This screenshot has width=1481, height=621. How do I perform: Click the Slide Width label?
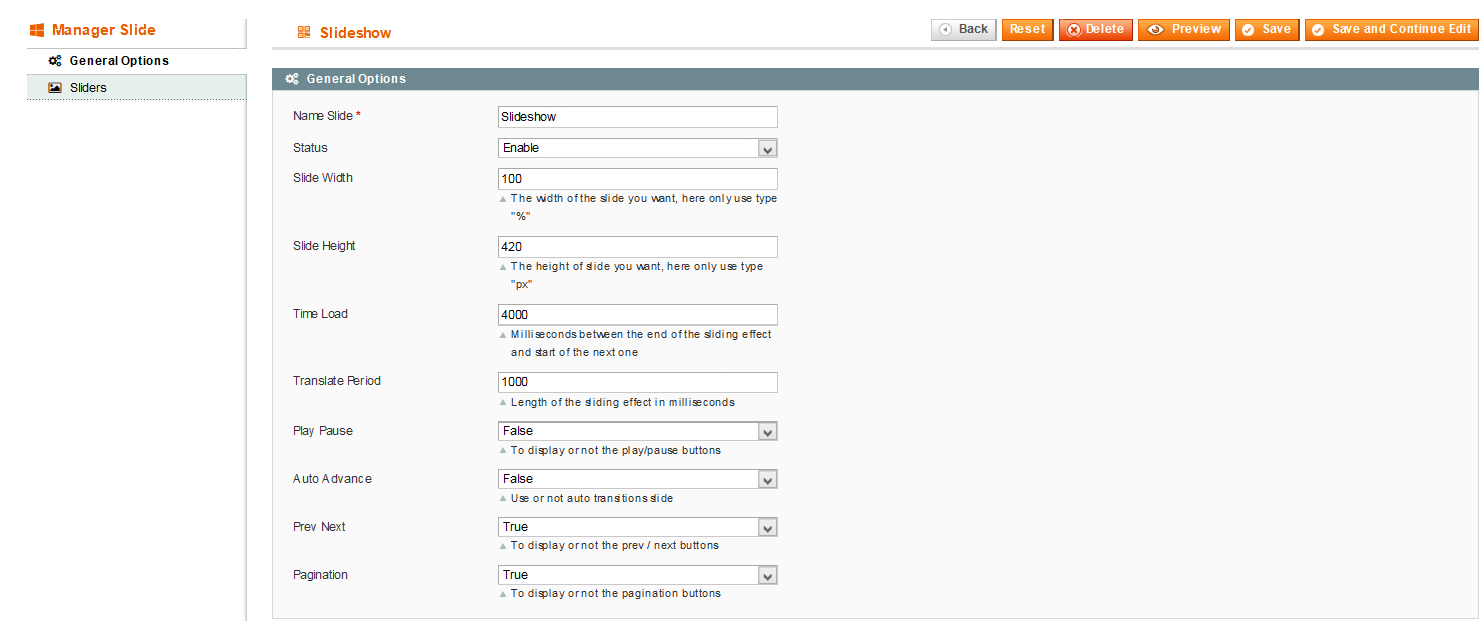[323, 178]
